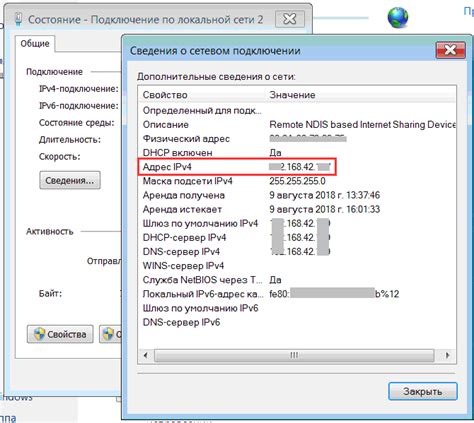This screenshot has height=423, width=474.
Task: Click the connection icon in status title bar
Action: click(19, 19)
